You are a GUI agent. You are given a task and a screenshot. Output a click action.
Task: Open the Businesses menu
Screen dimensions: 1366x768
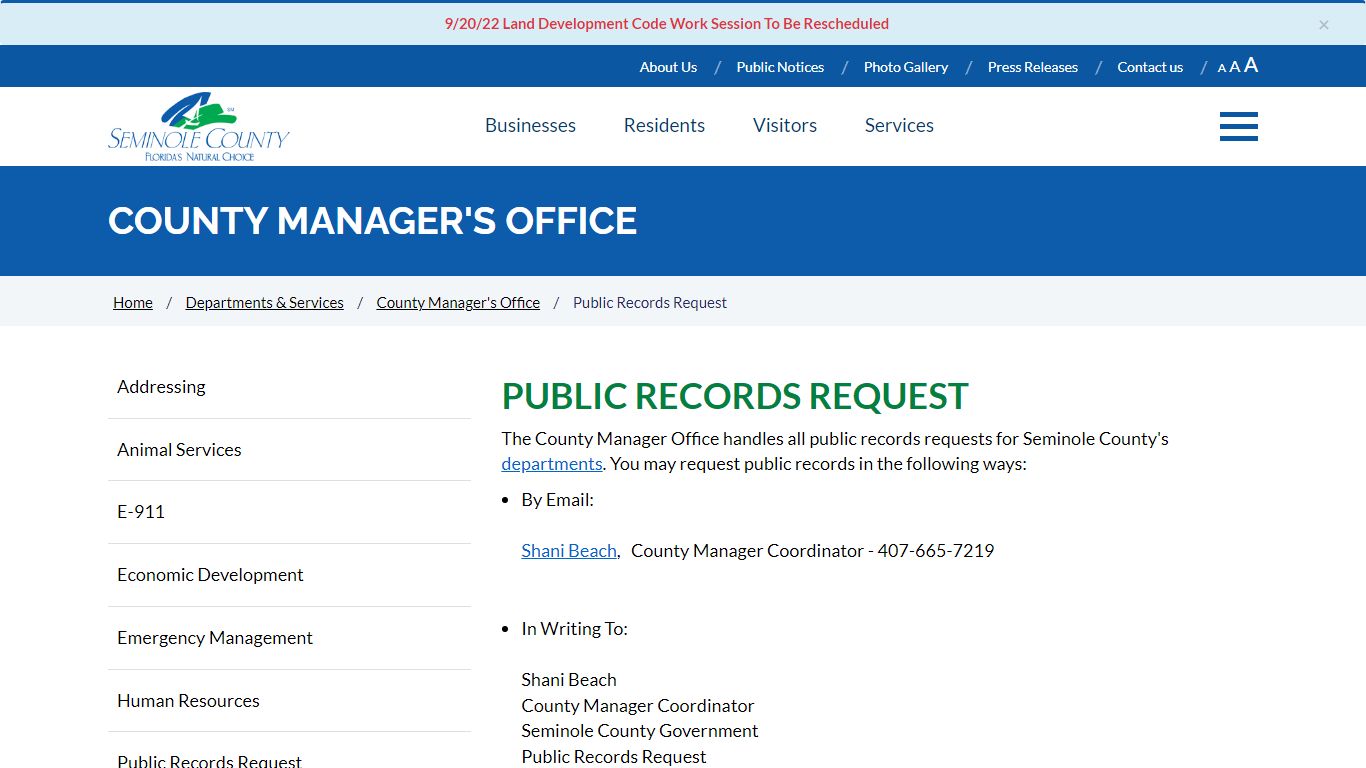pyautogui.click(x=530, y=125)
